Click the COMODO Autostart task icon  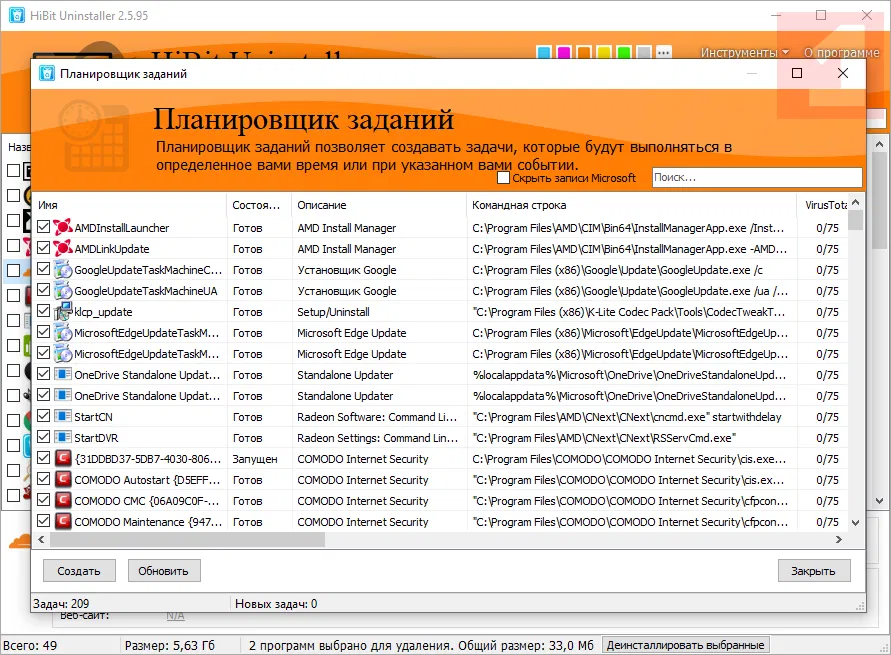pyautogui.click(x=63, y=479)
